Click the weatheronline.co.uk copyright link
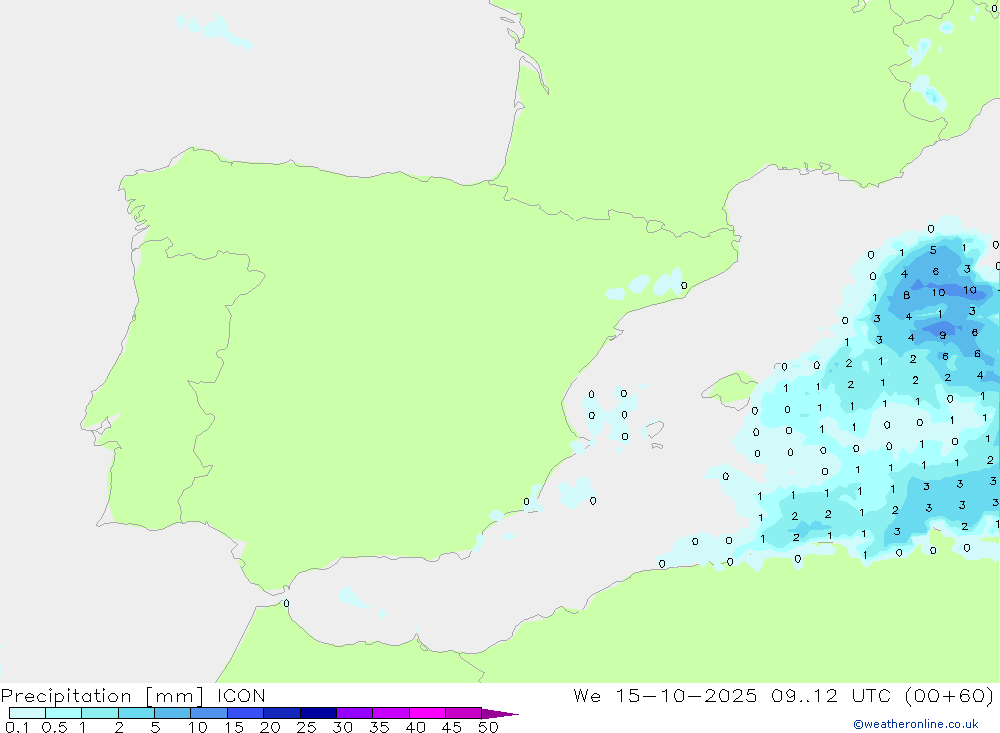This screenshot has height=733, width=1000. pos(916,724)
